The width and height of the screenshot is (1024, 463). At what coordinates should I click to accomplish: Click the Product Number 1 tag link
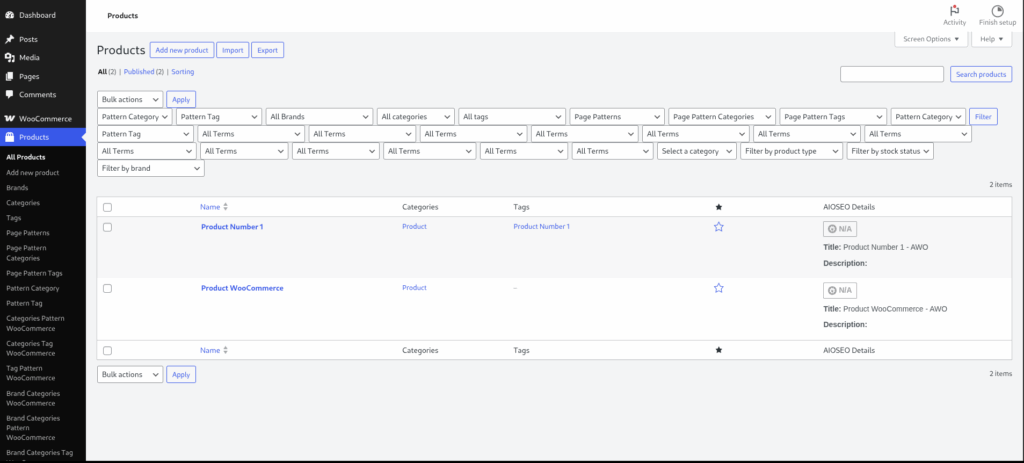tap(541, 227)
